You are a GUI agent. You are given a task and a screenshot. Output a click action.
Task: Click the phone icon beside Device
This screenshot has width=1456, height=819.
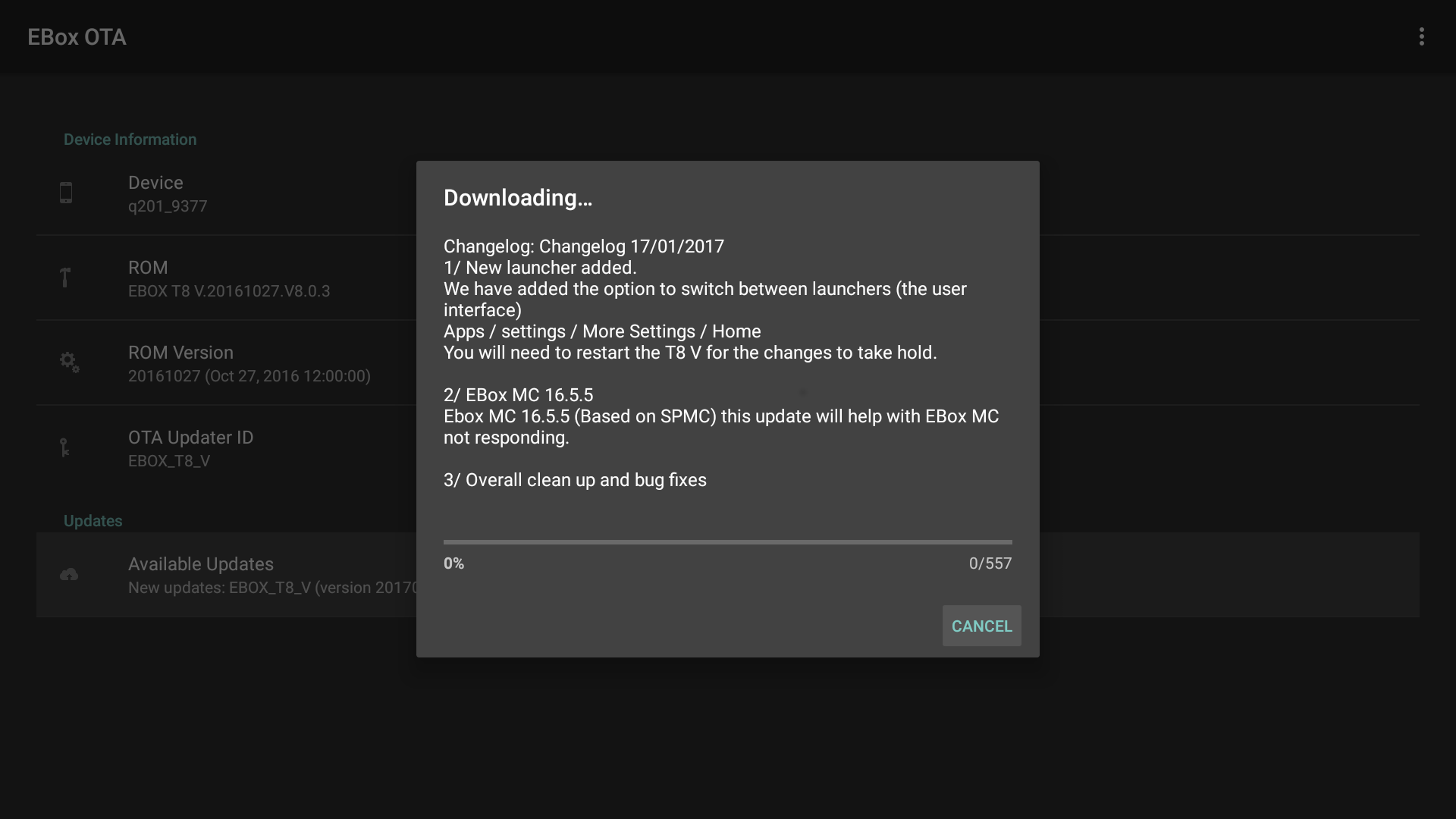66,193
